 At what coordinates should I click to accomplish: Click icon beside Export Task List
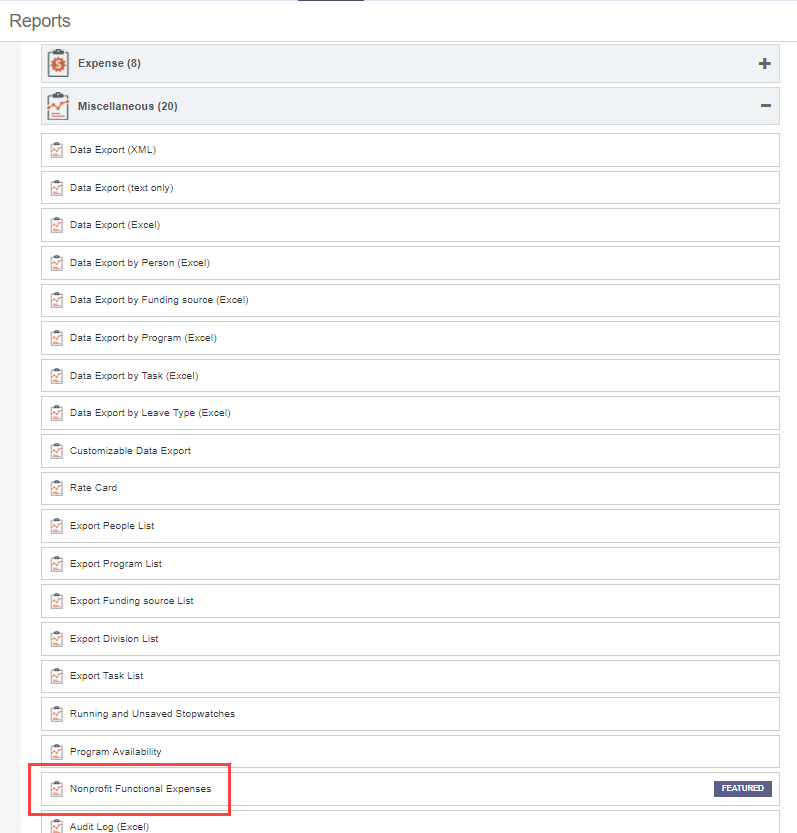(57, 676)
